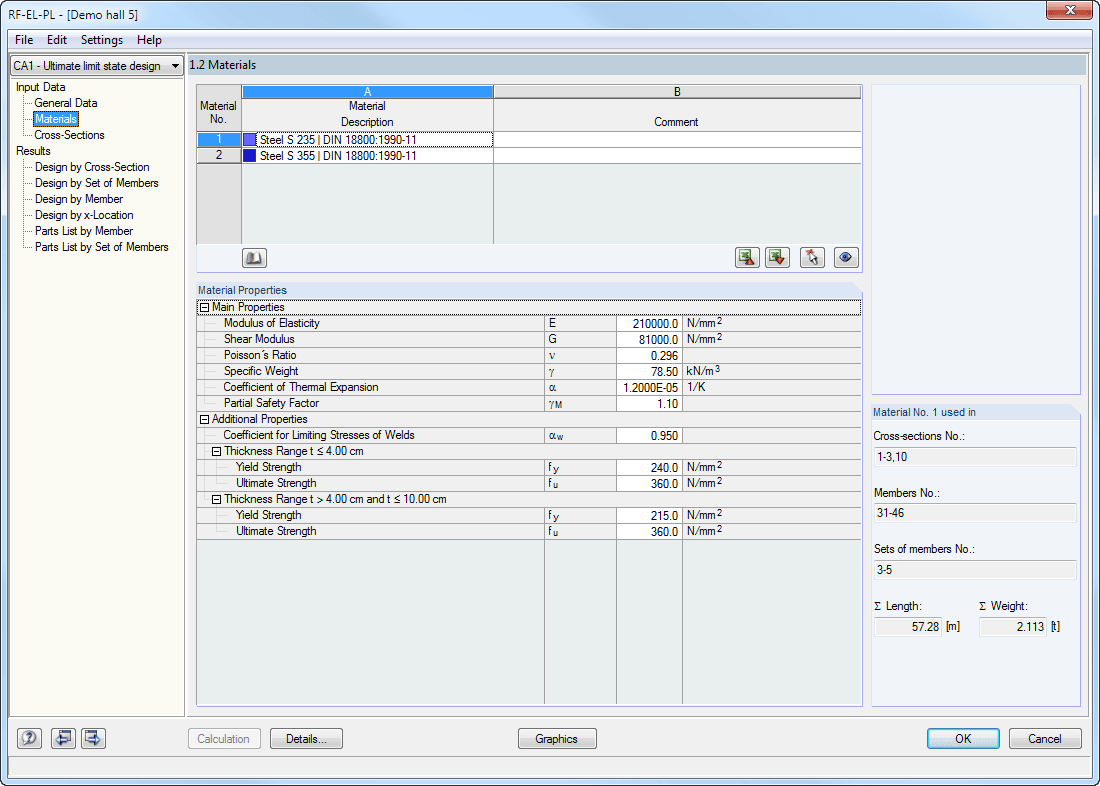Open the material library book icon

tap(254, 258)
